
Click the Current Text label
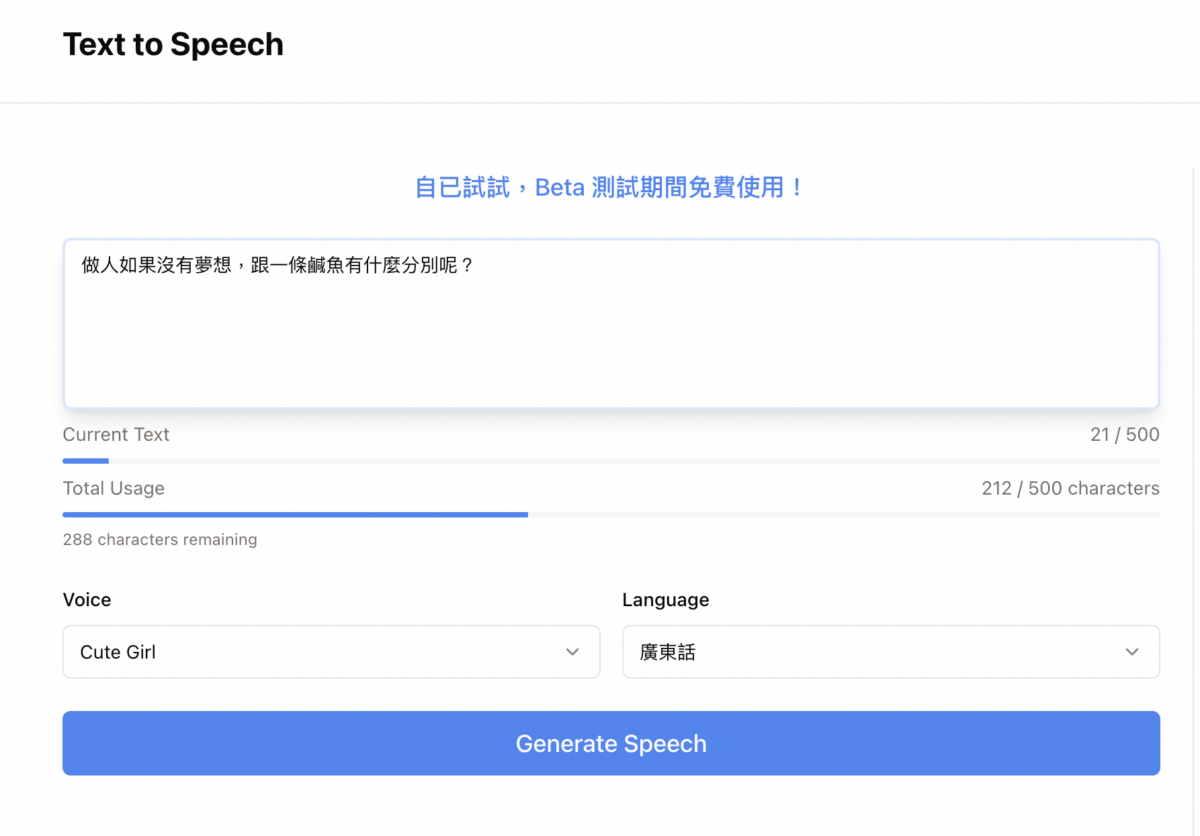116,434
